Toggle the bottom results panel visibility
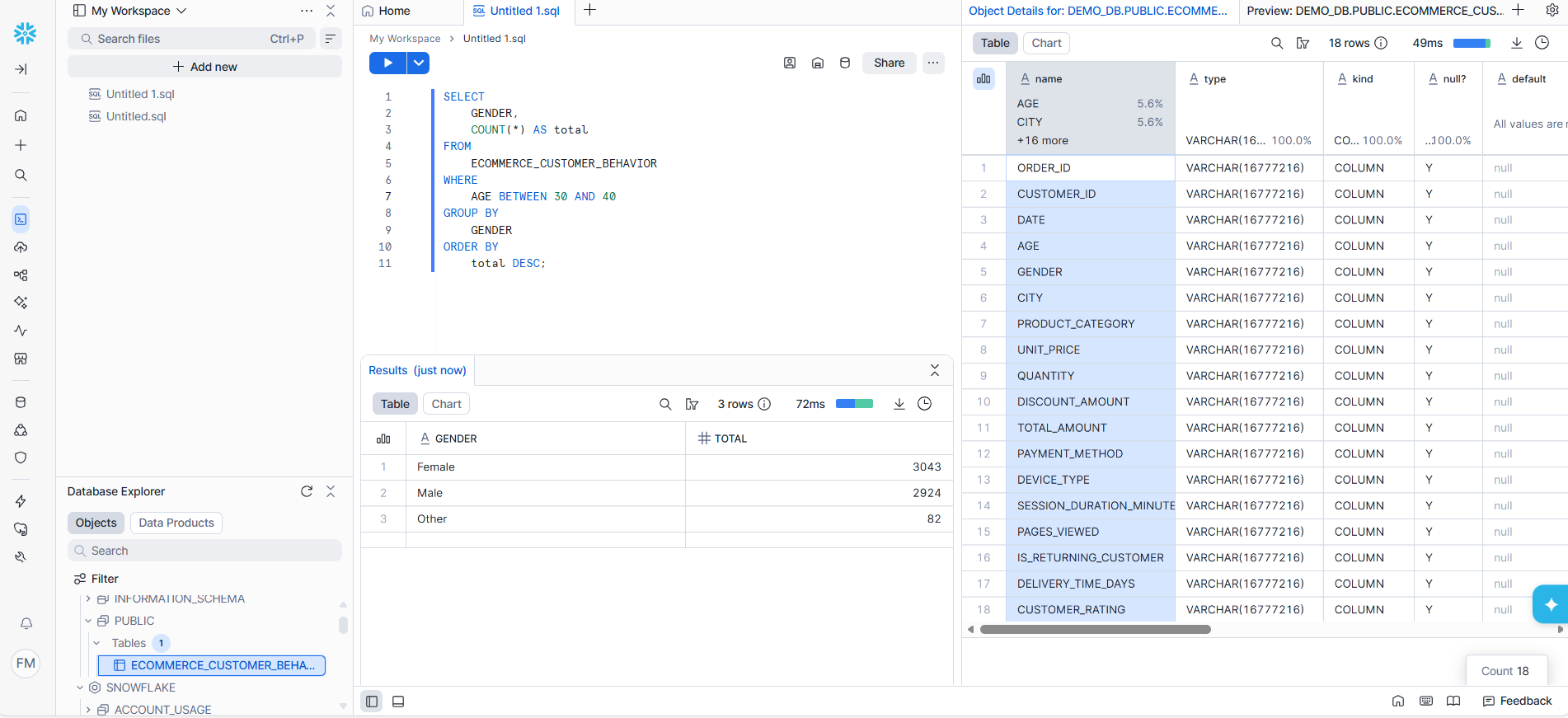The height and width of the screenshot is (718, 1568). tap(398, 702)
